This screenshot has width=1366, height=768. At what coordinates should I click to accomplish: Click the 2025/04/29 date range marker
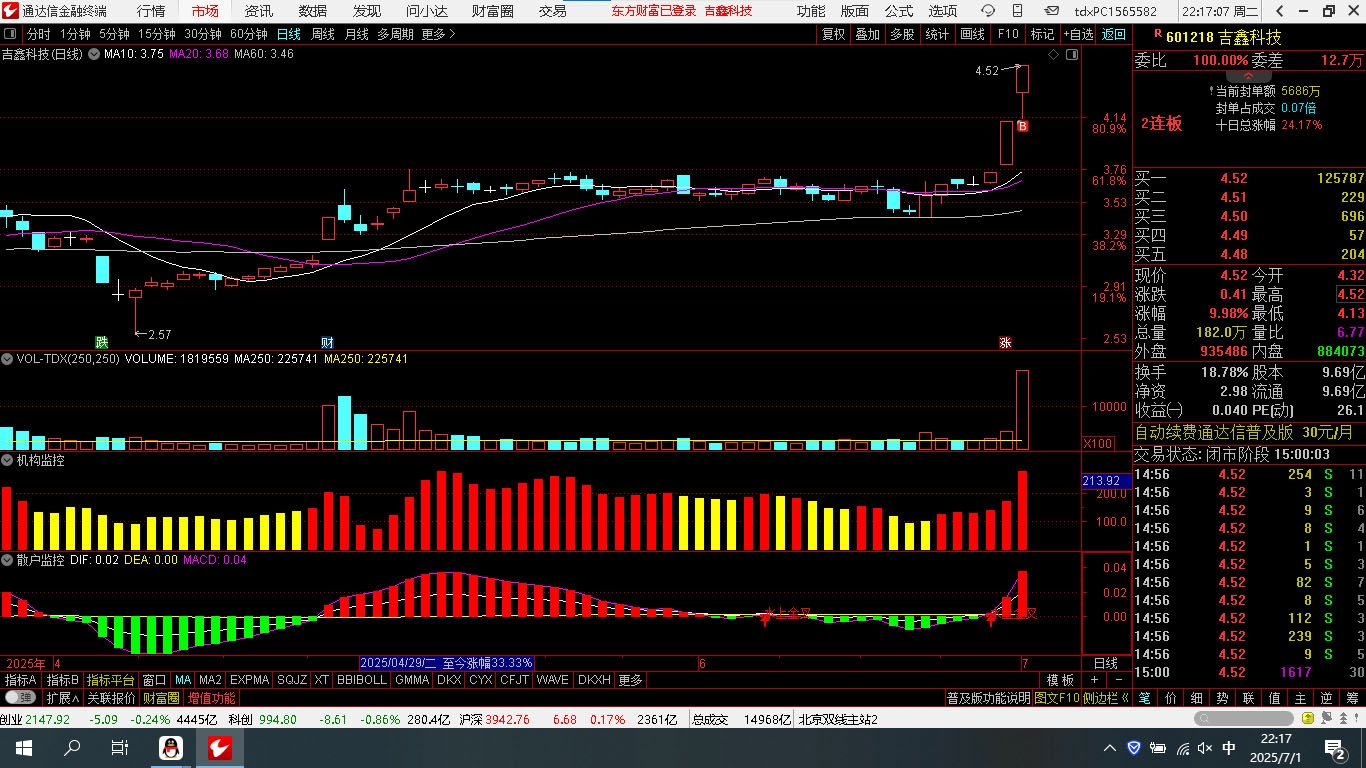[446, 663]
